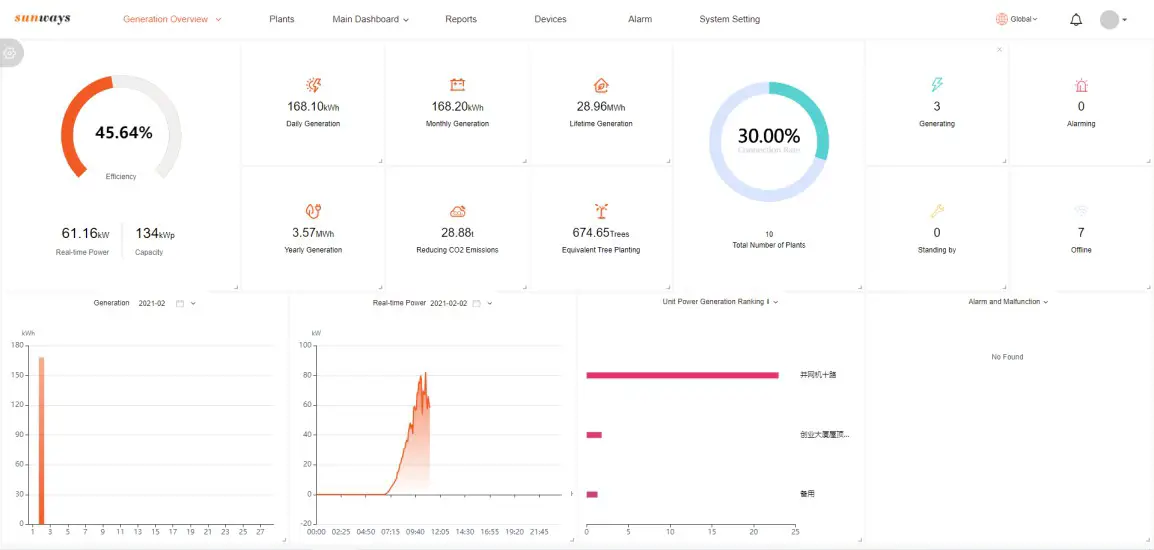Open dropdown caret next to user avatar
Image resolution: width=1154 pixels, height=550 pixels.
tap(1125, 21)
